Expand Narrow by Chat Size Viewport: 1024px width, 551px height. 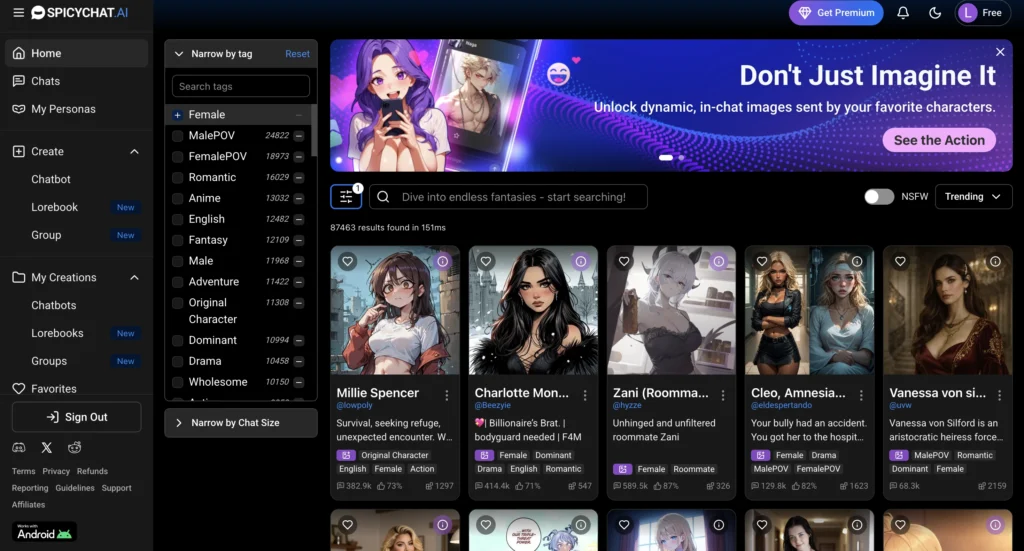(x=241, y=423)
